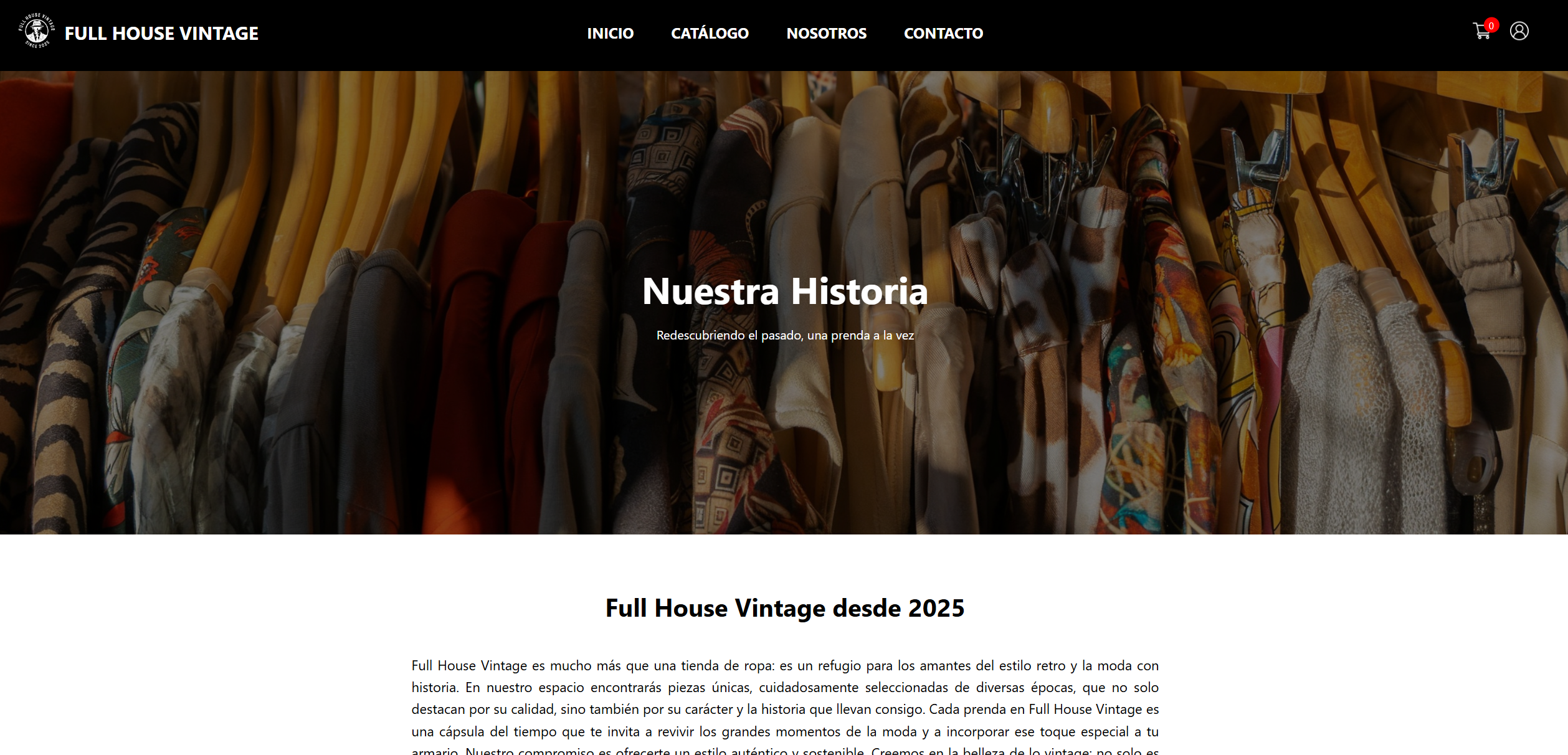Click the Full House Vintage round logo
Viewport: 1568px width, 755px height.
pyautogui.click(x=37, y=31)
